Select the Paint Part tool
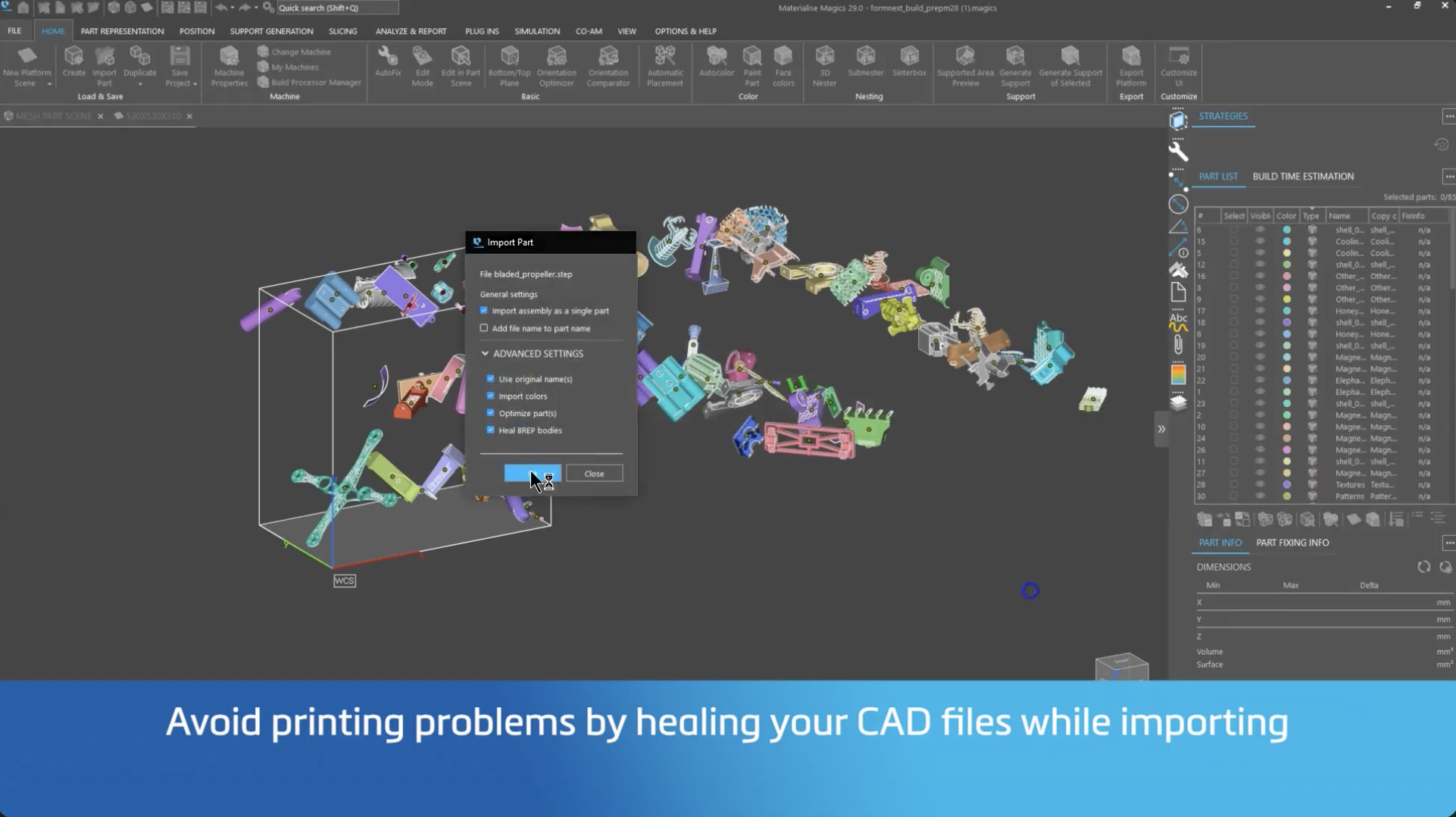 click(x=752, y=66)
